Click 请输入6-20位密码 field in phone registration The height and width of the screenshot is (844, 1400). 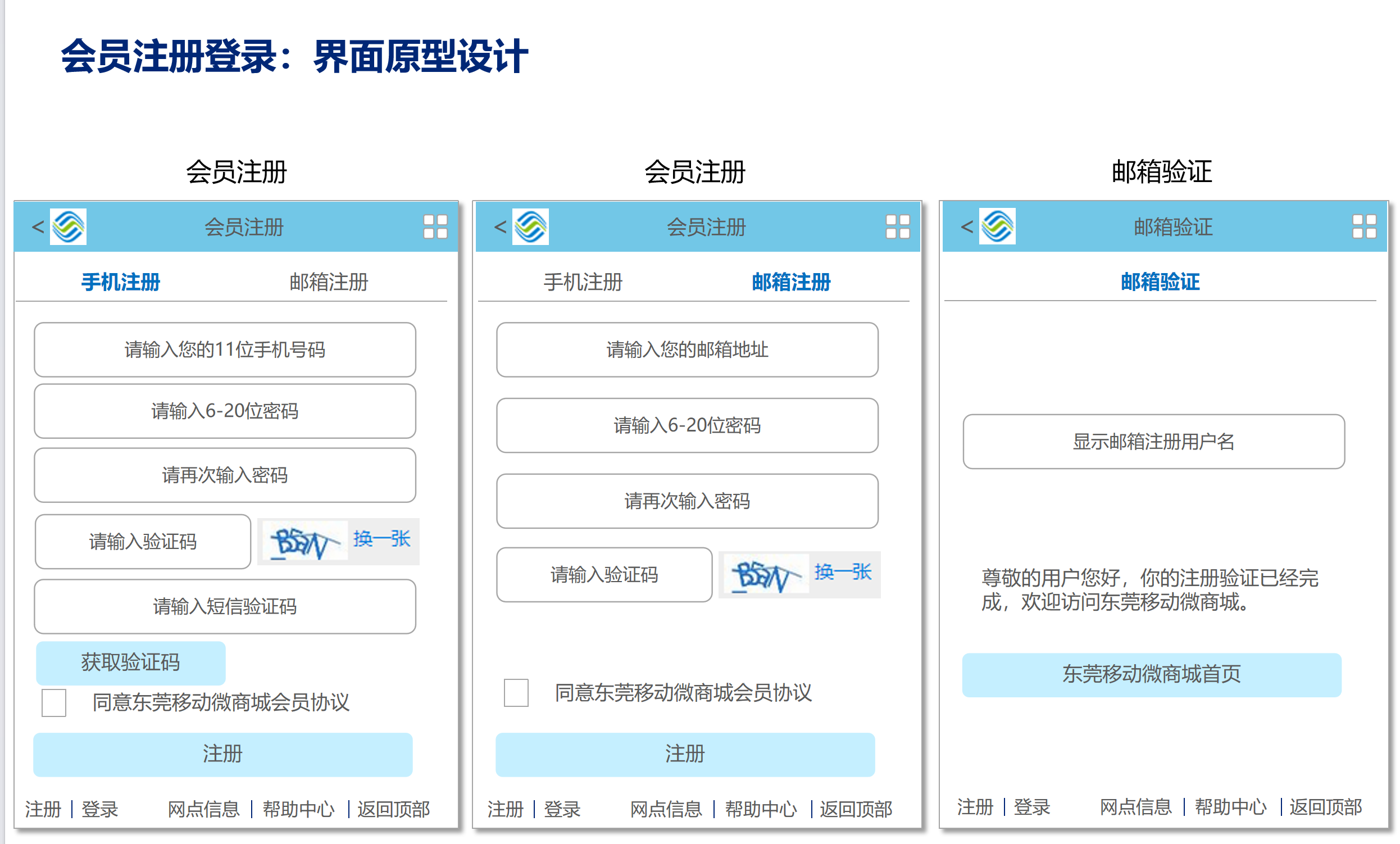(x=225, y=411)
